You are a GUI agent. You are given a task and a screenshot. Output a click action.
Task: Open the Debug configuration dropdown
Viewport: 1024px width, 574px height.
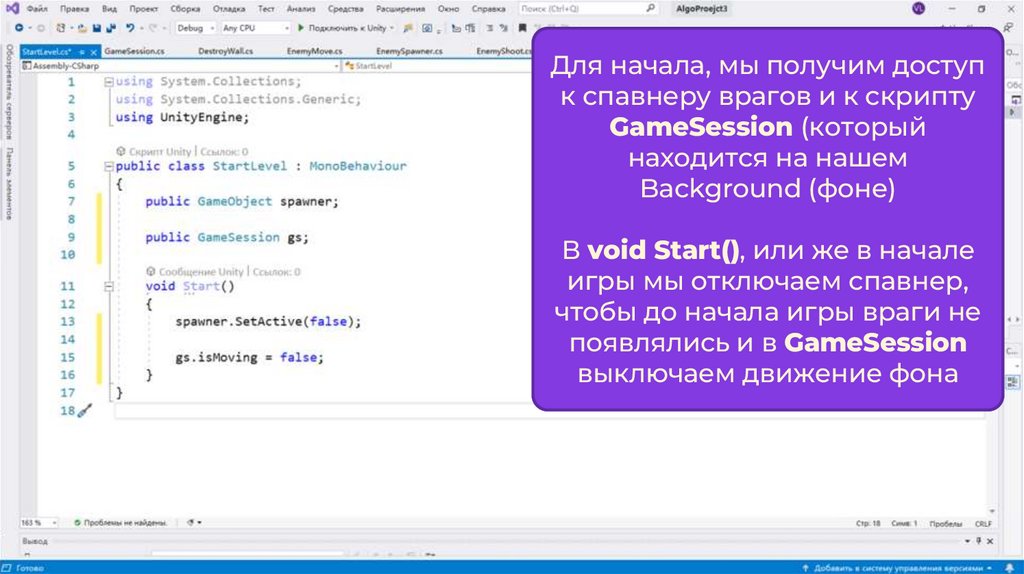pos(195,28)
